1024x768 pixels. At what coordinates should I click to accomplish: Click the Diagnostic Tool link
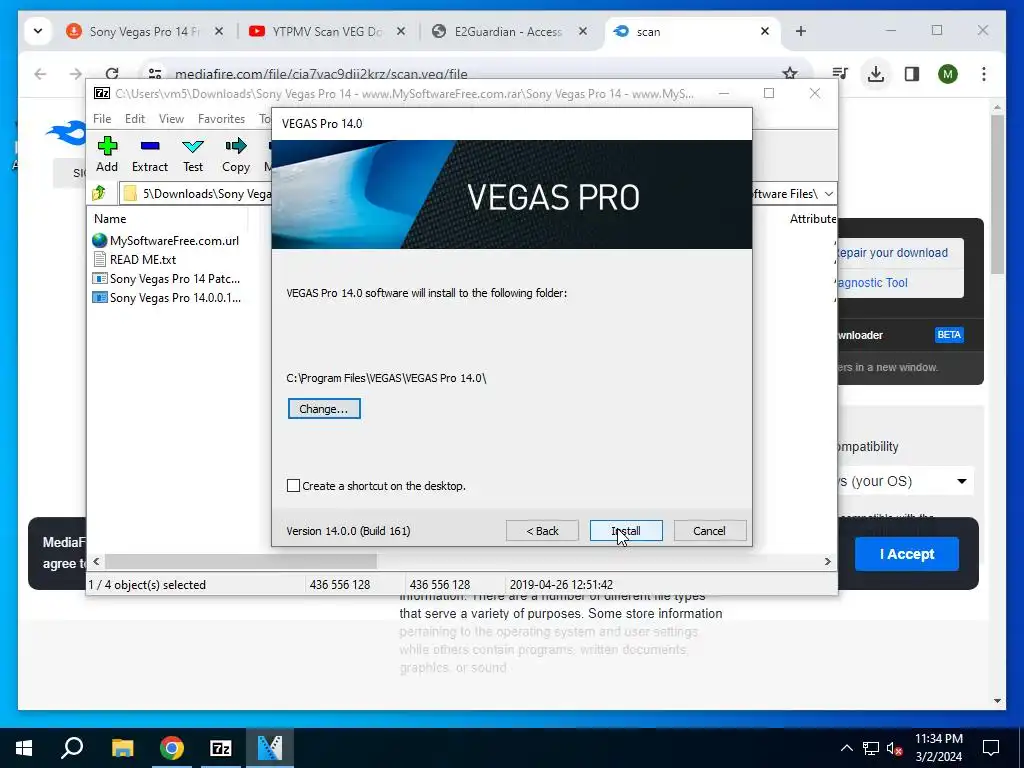(872, 283)
